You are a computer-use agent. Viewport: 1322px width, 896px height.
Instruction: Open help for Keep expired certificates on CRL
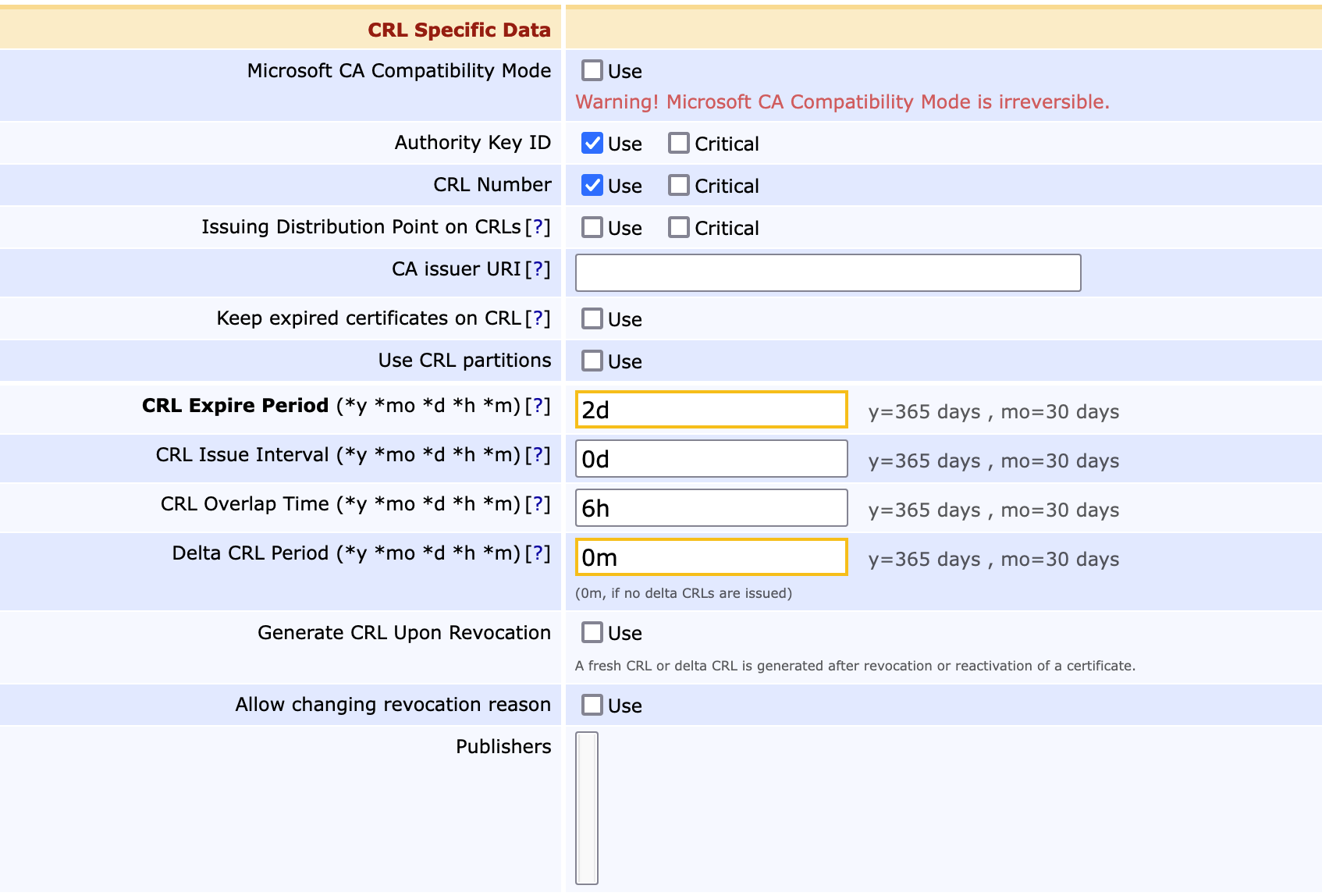[538, 318]
